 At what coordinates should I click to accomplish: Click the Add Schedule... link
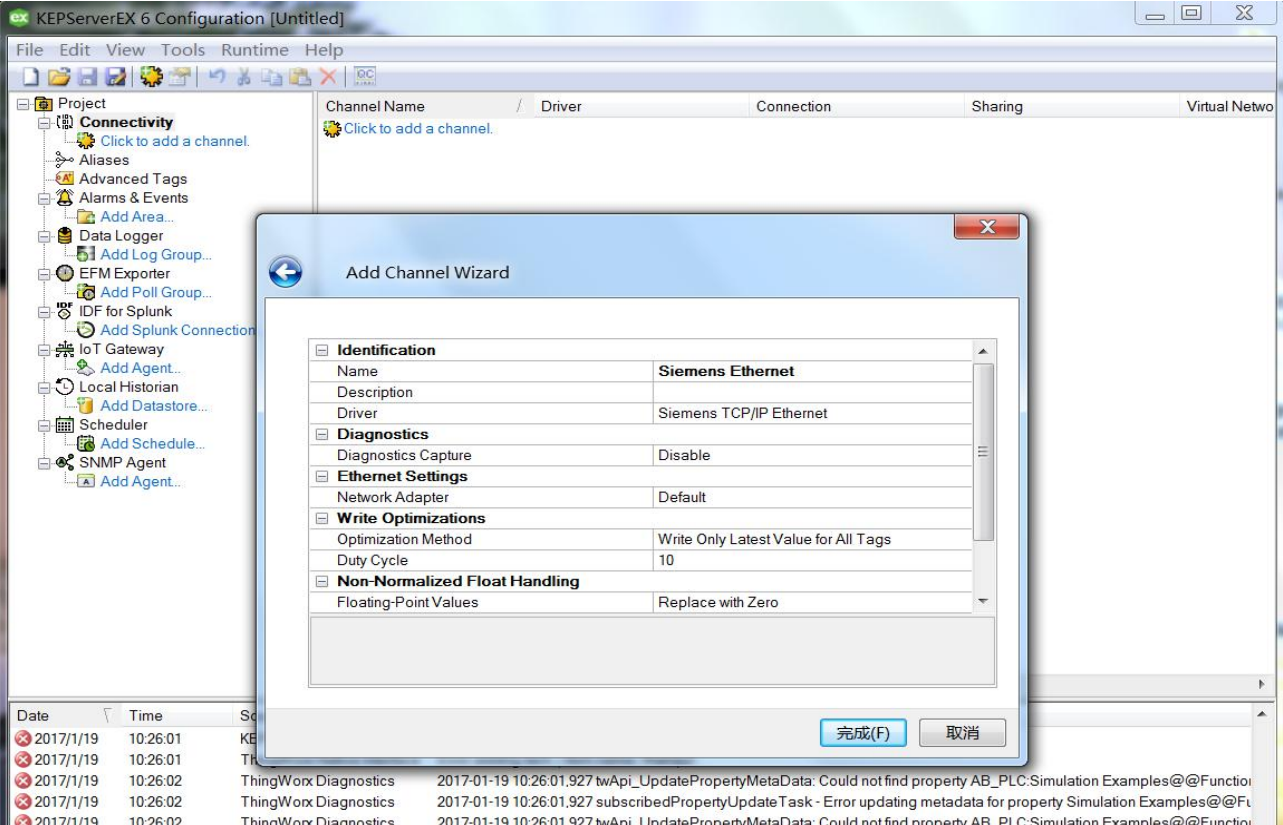click(152, 444)
